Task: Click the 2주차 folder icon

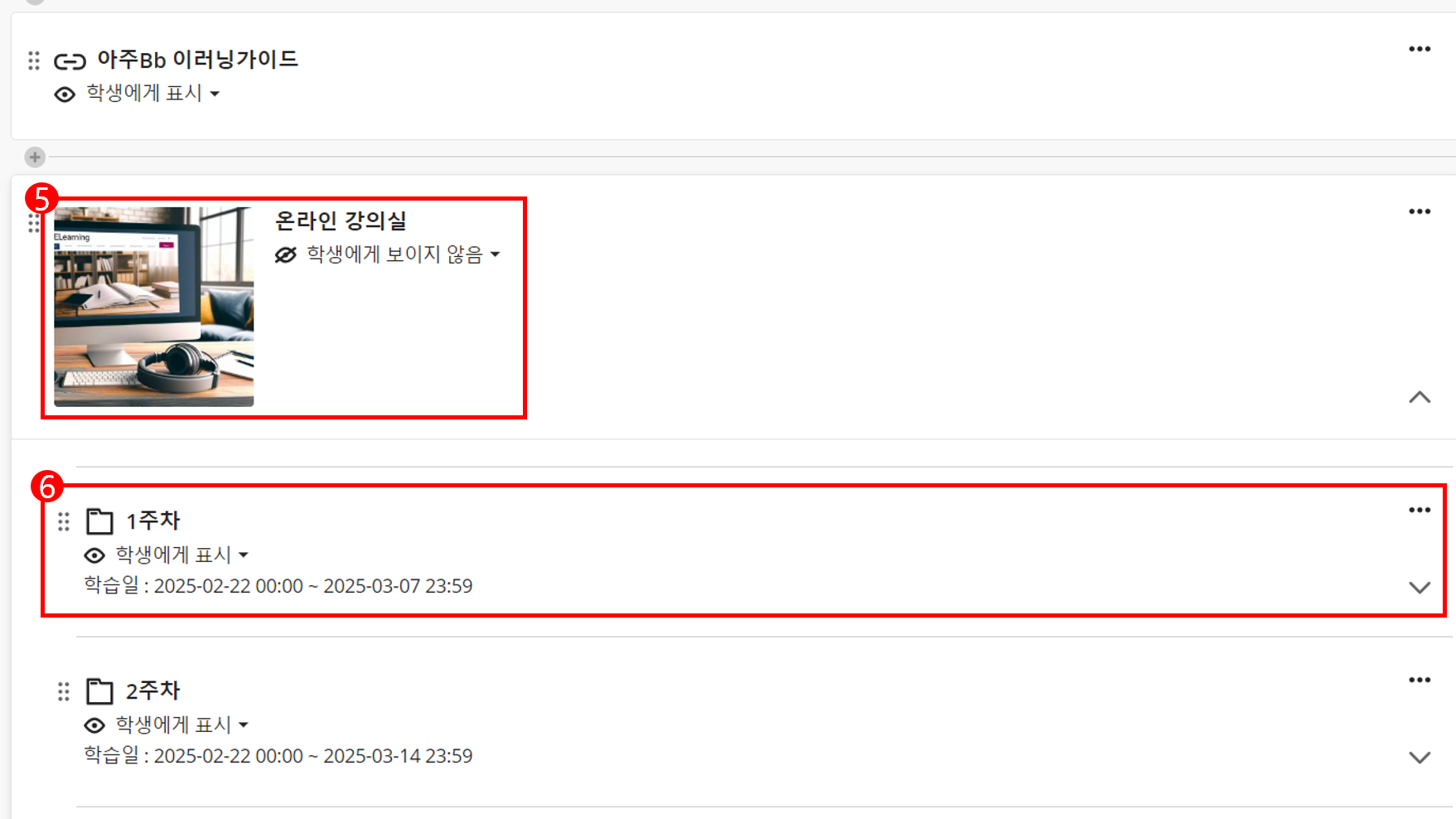Action: [99, 691]
